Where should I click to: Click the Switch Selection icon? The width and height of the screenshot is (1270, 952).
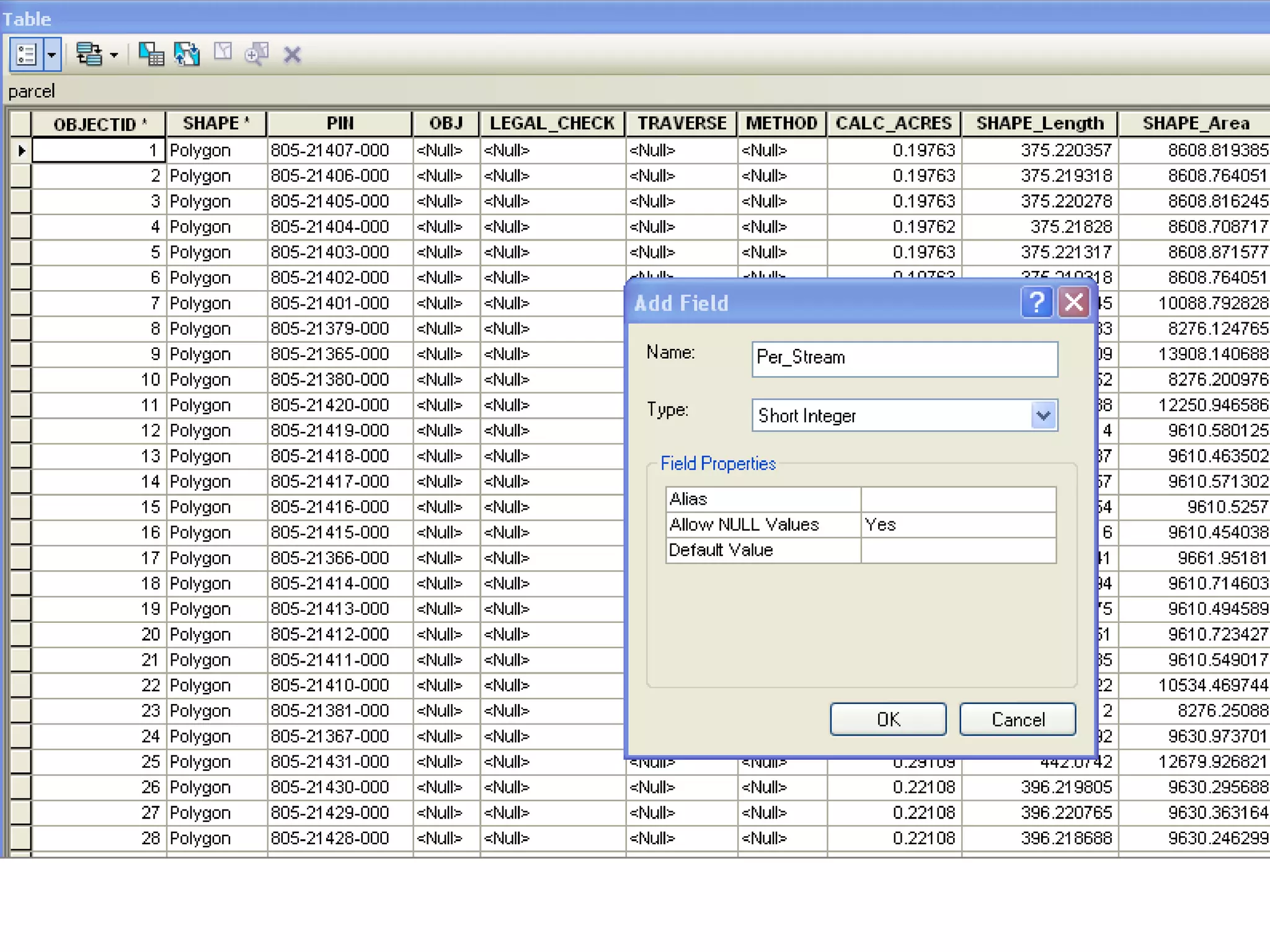[x=187, y=55]
